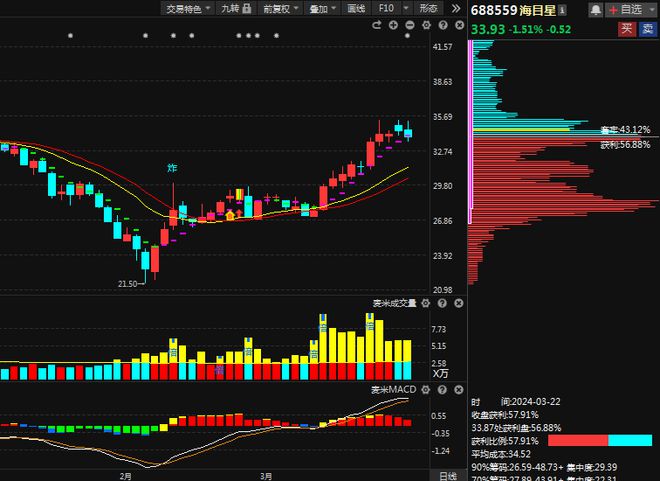Close the 麦米成交量 volume panel
Screen dimensions: 660x481
[x=459, y=303]
